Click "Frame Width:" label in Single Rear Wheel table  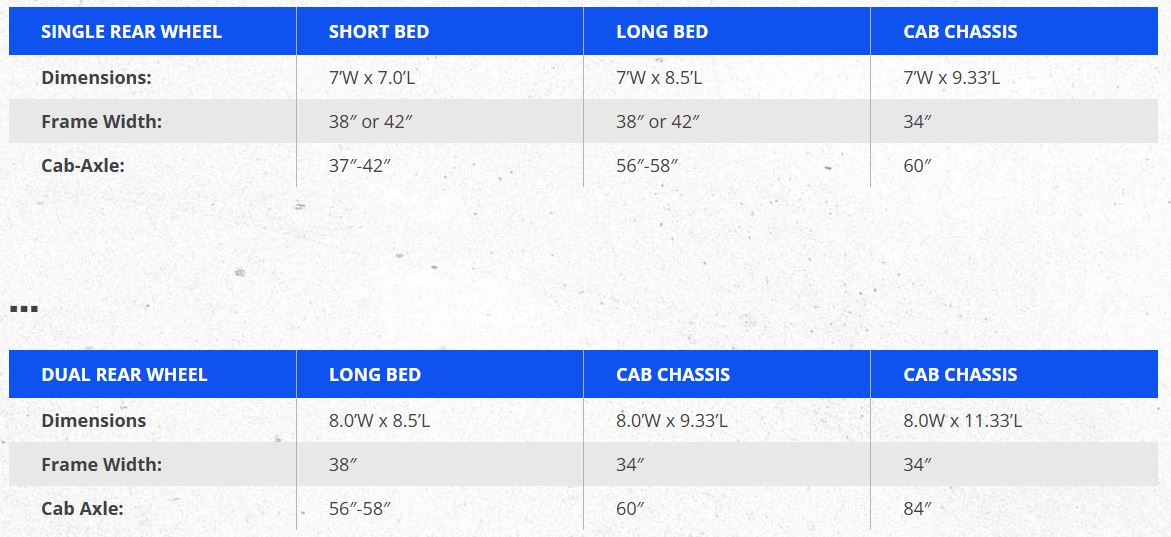pyautogui.click(x=101, y=121)
